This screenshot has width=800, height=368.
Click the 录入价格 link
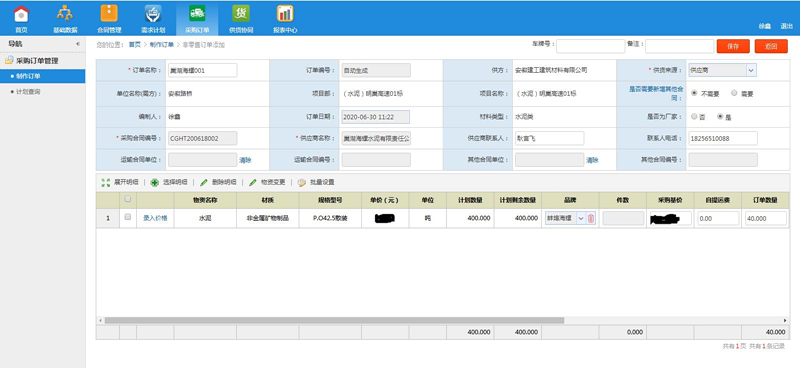pyautogui.click(x=155, y=218)
